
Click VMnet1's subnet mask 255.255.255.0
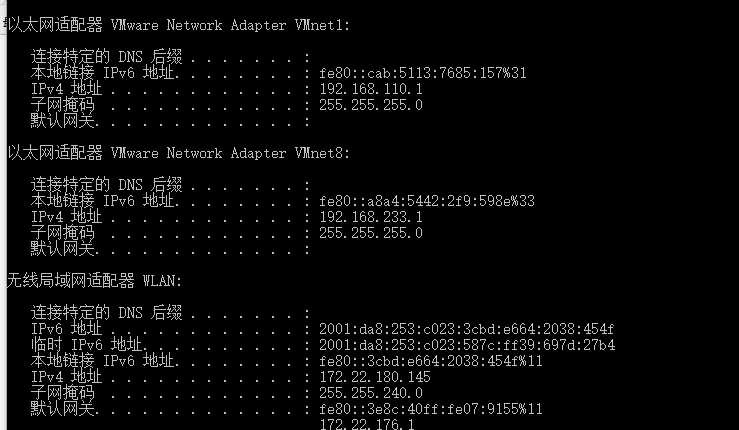point(371,105)
